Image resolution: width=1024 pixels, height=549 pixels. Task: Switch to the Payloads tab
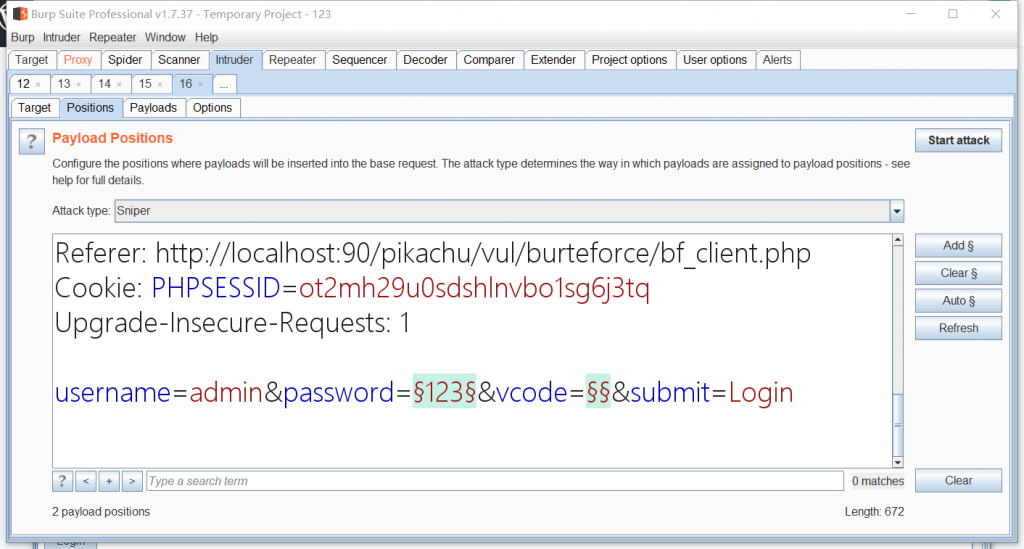153,108
